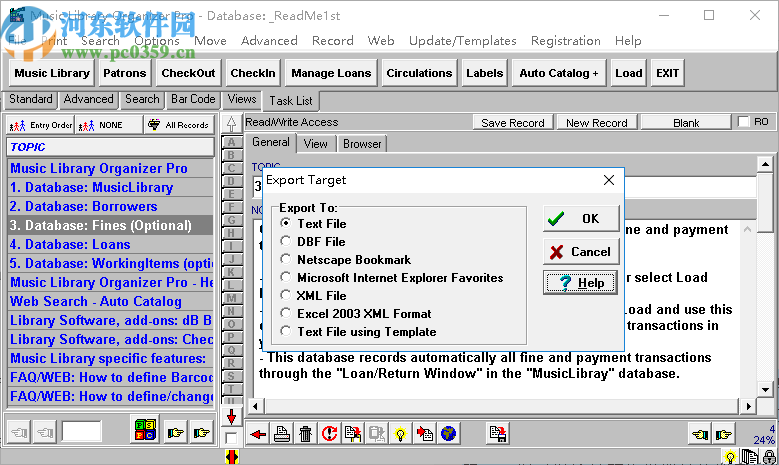Open the Record menu
The image size is (779, 465).
point(332,41)
